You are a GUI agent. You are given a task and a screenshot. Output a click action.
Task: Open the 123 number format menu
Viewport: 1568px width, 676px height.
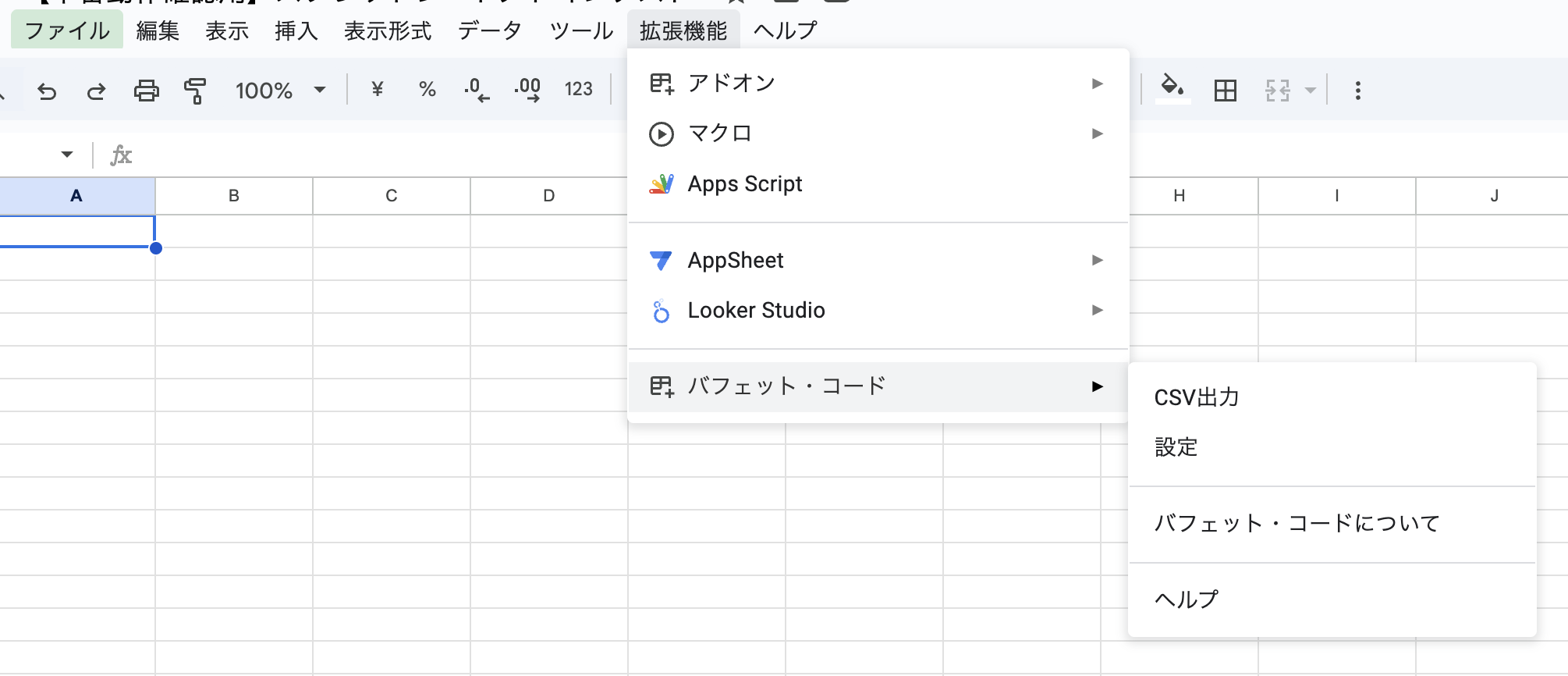(579, 89)
